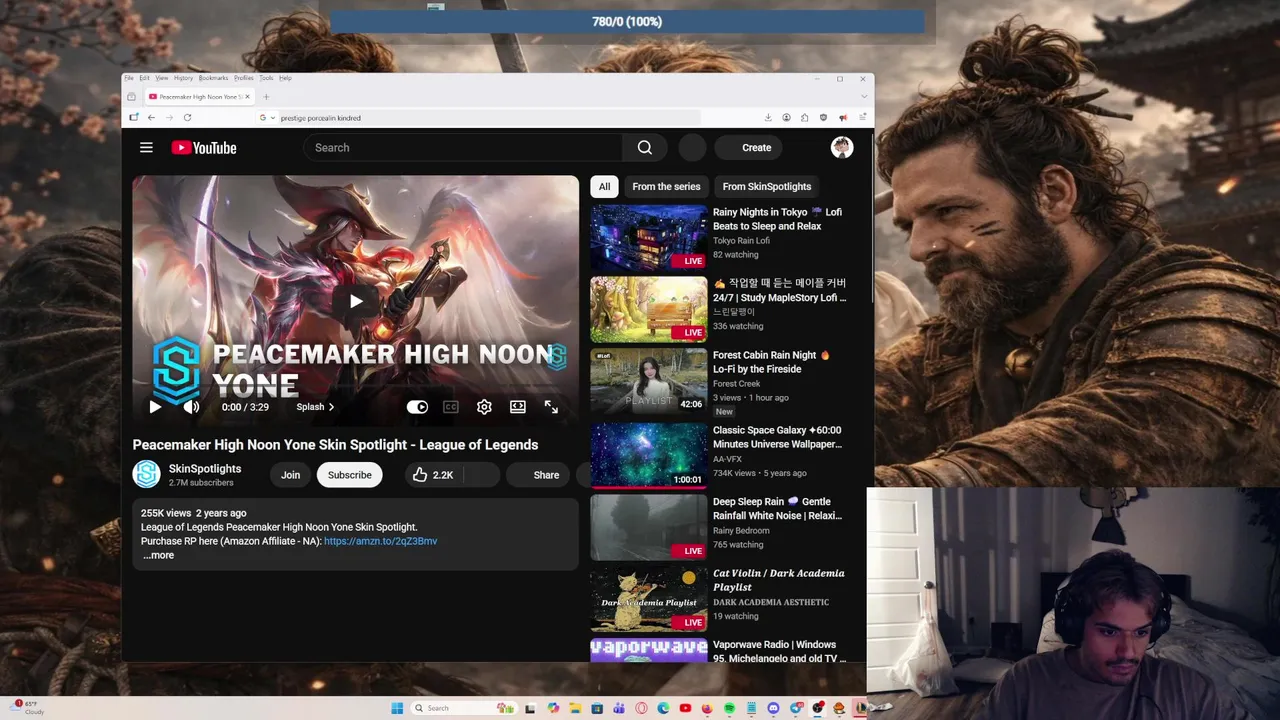Screen dimensions: 1280x720
Task: Launch Spotify from the taskbar
Action: click(730, 708)
